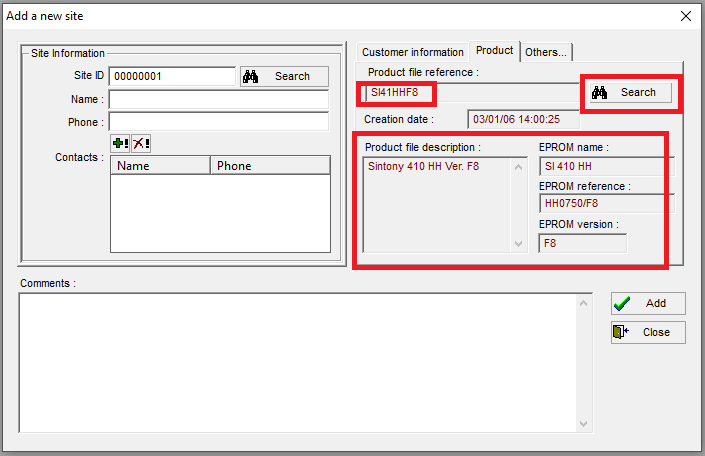The image size is (705, 456).
Task: Click the EPROM reference field HH0750/F8
Action: [606, 204]
